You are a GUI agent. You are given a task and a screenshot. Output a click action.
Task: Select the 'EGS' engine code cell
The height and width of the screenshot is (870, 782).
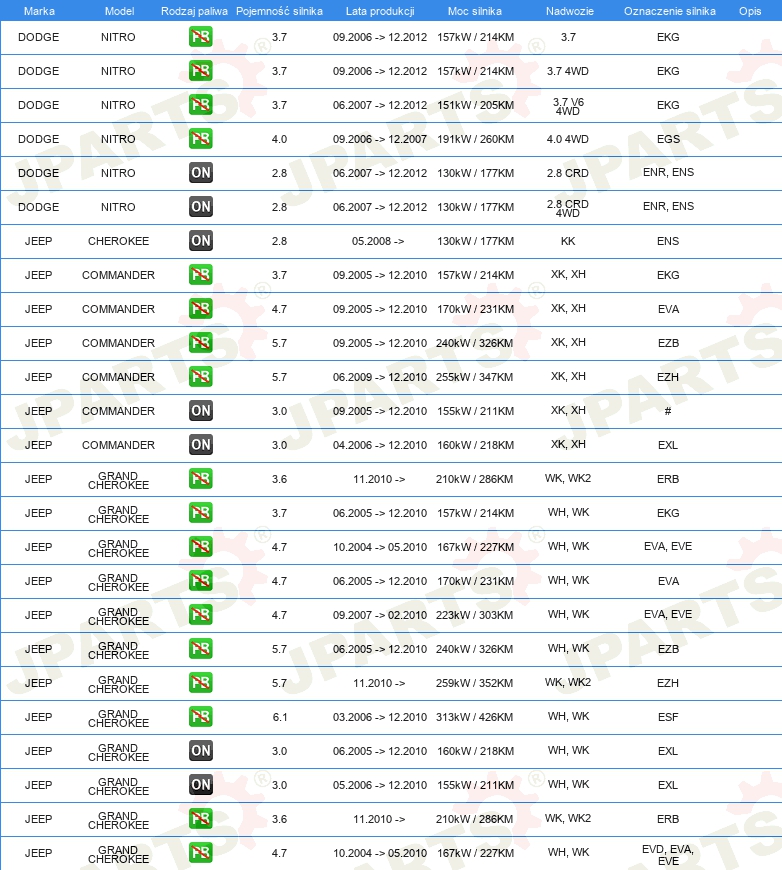coord(668,139)
